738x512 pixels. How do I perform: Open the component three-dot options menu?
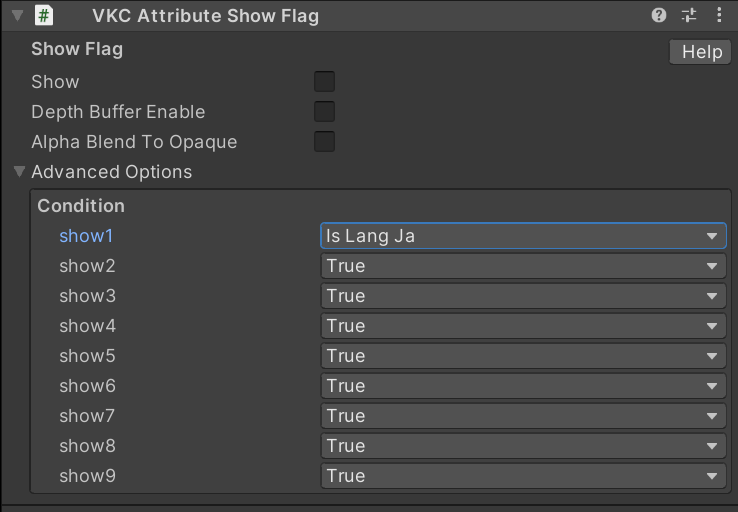(x=719, y=15)
